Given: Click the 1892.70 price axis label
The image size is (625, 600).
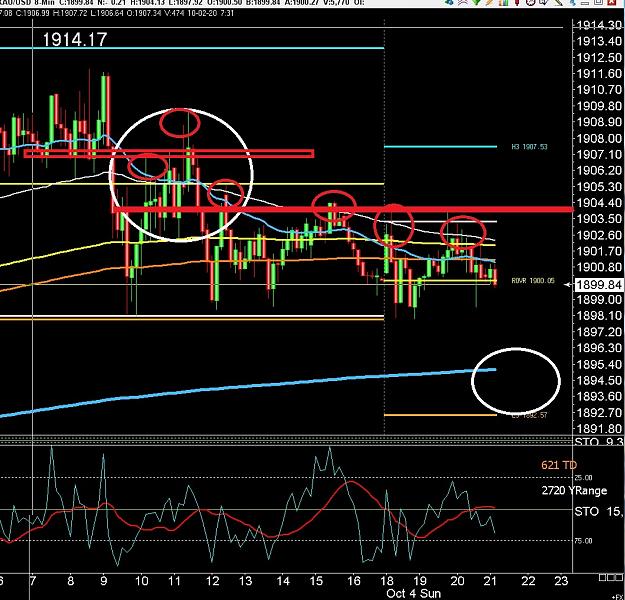Looking at the screenshot, I should point(599,413).
